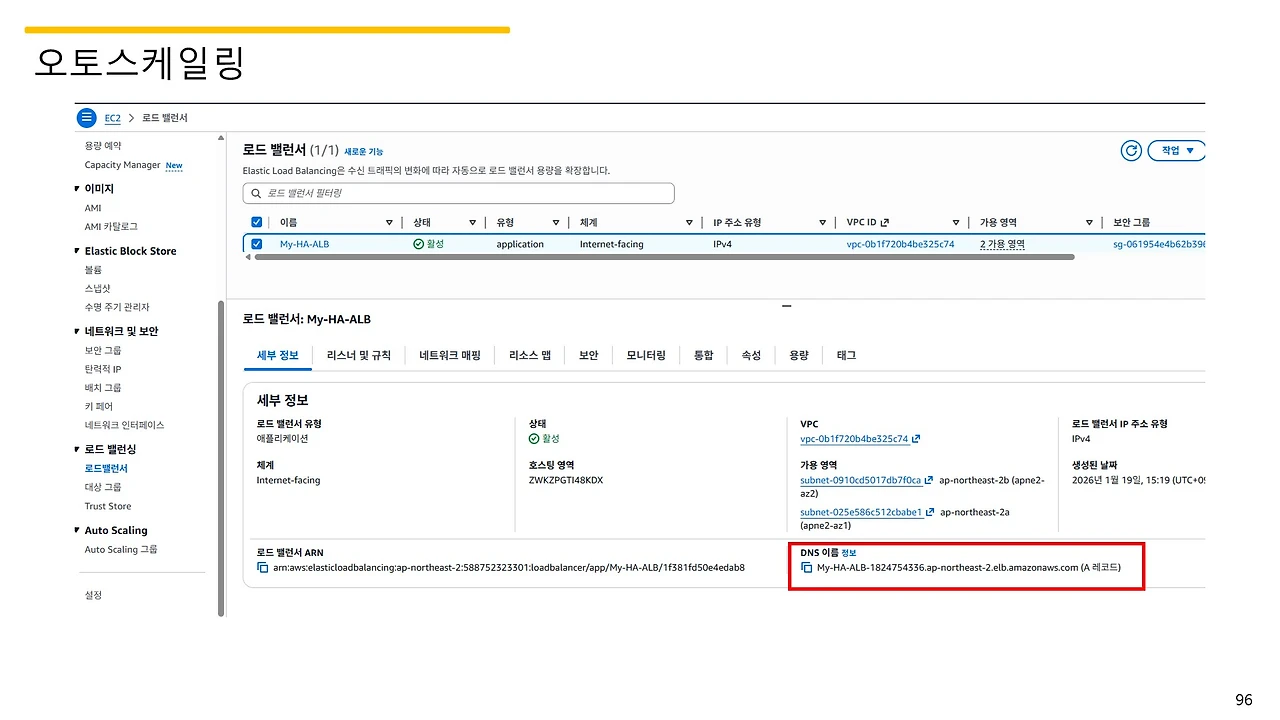
Task: Refresh the load balancer list
Action: [x=1131, y=151]
